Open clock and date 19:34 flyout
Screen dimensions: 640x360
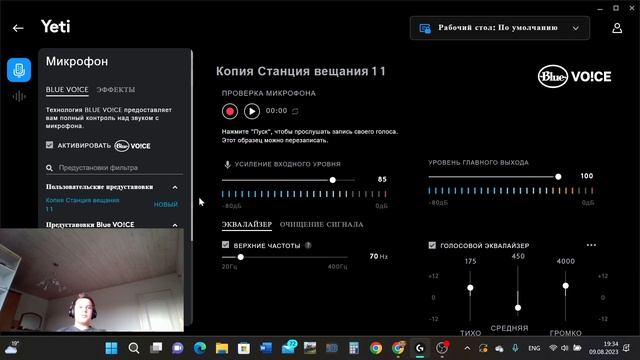603,348
